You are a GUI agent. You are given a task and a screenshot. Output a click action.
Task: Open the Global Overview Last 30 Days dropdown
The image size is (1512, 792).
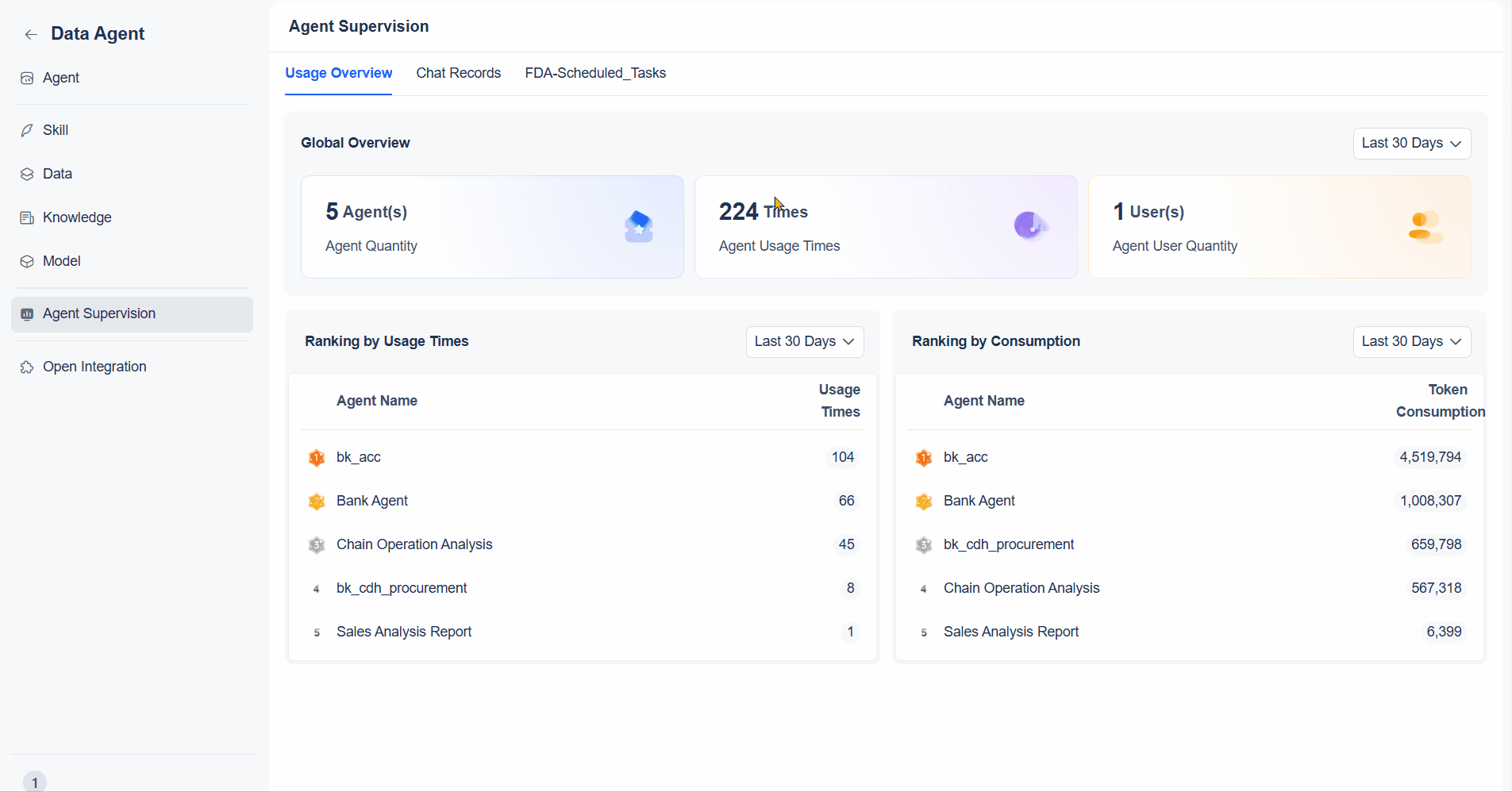(1411, 143)
